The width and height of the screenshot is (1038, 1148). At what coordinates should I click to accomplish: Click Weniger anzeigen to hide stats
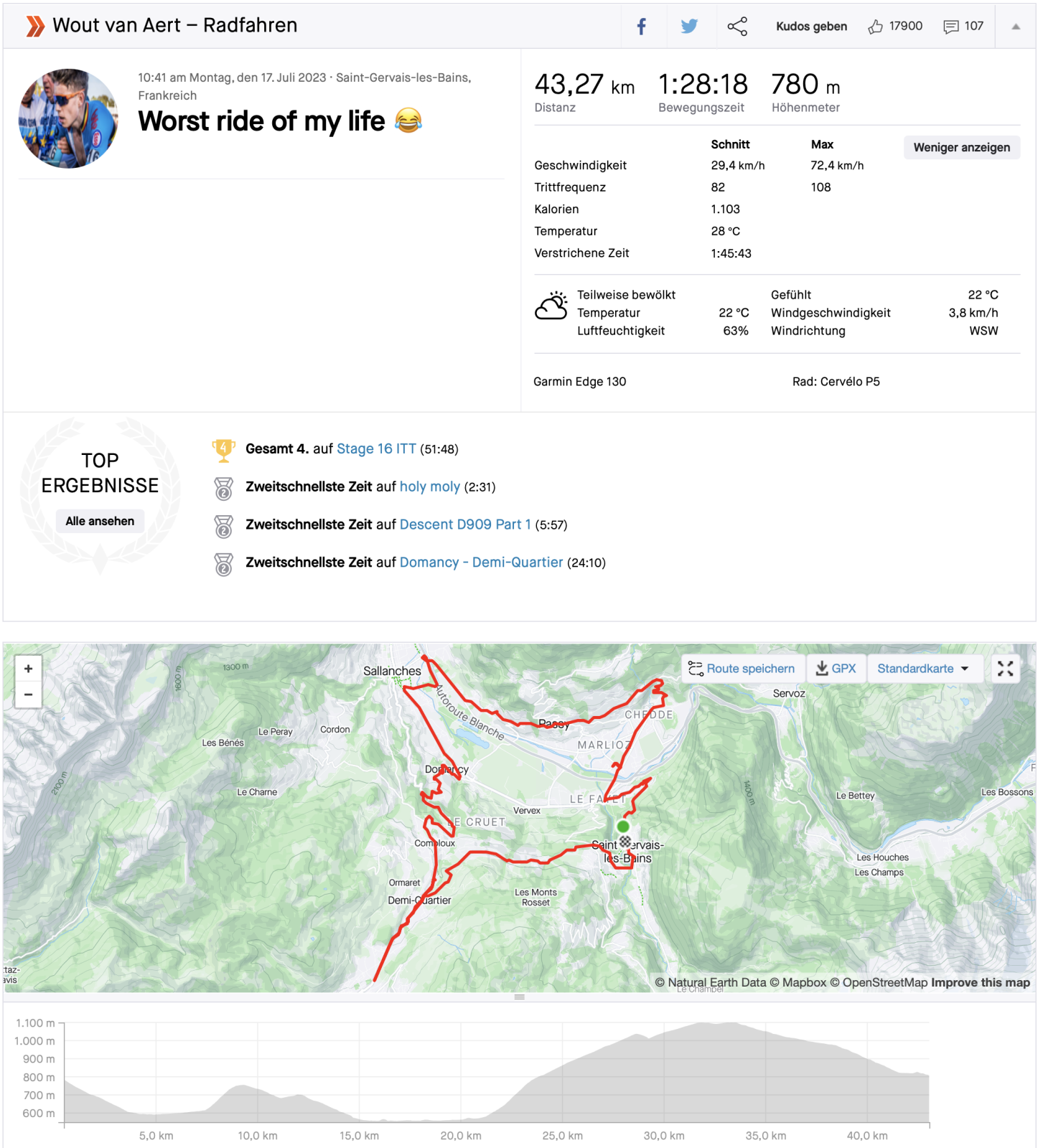tap(961, 148)
